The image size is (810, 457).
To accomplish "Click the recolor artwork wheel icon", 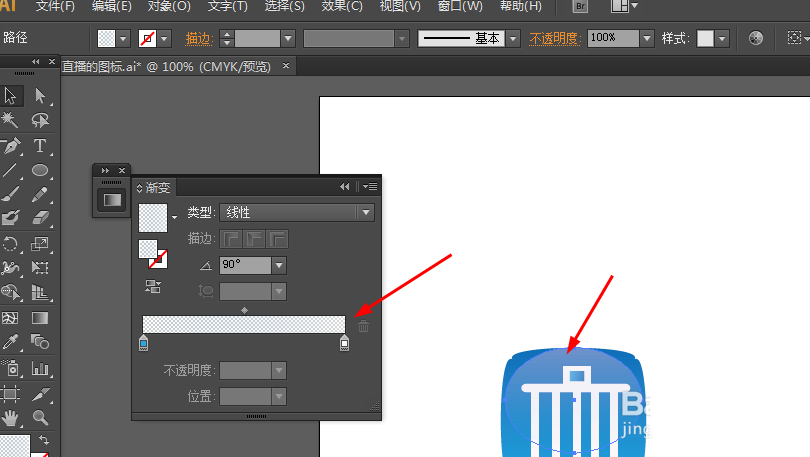I will tap(756, 38).
